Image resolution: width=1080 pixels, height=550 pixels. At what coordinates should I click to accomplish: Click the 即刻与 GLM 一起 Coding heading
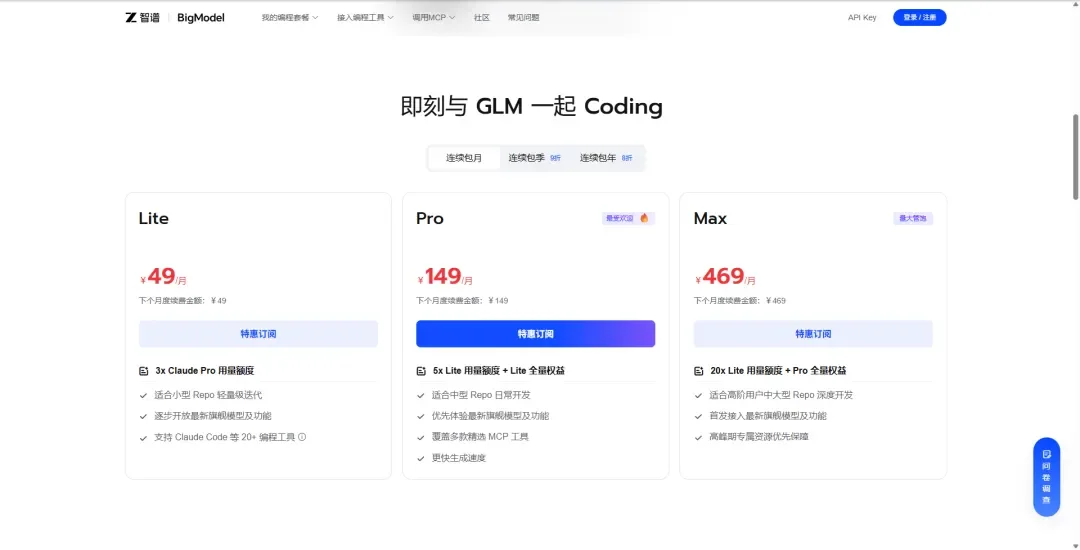532,107
